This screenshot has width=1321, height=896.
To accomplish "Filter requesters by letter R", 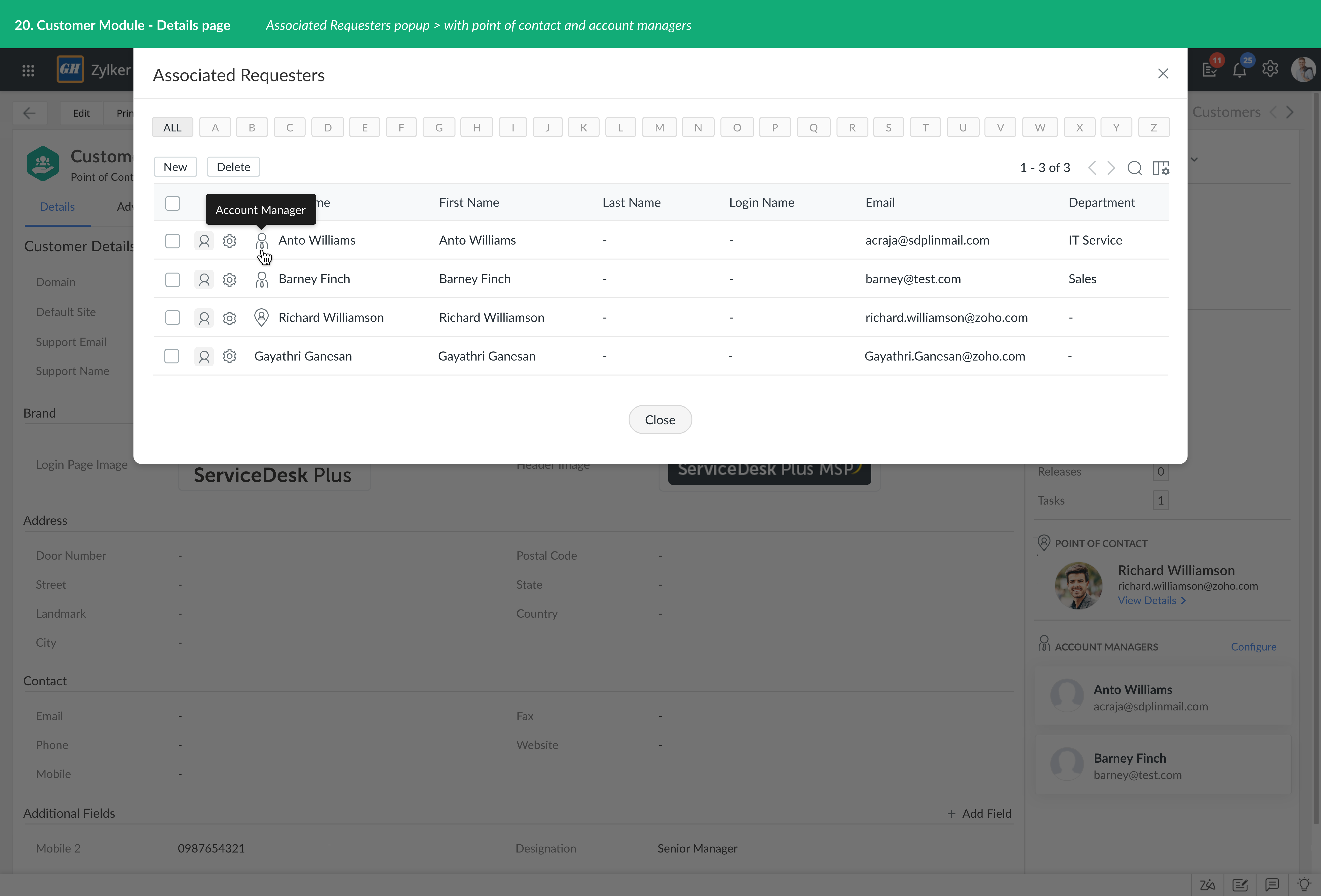I will point(852,127).
